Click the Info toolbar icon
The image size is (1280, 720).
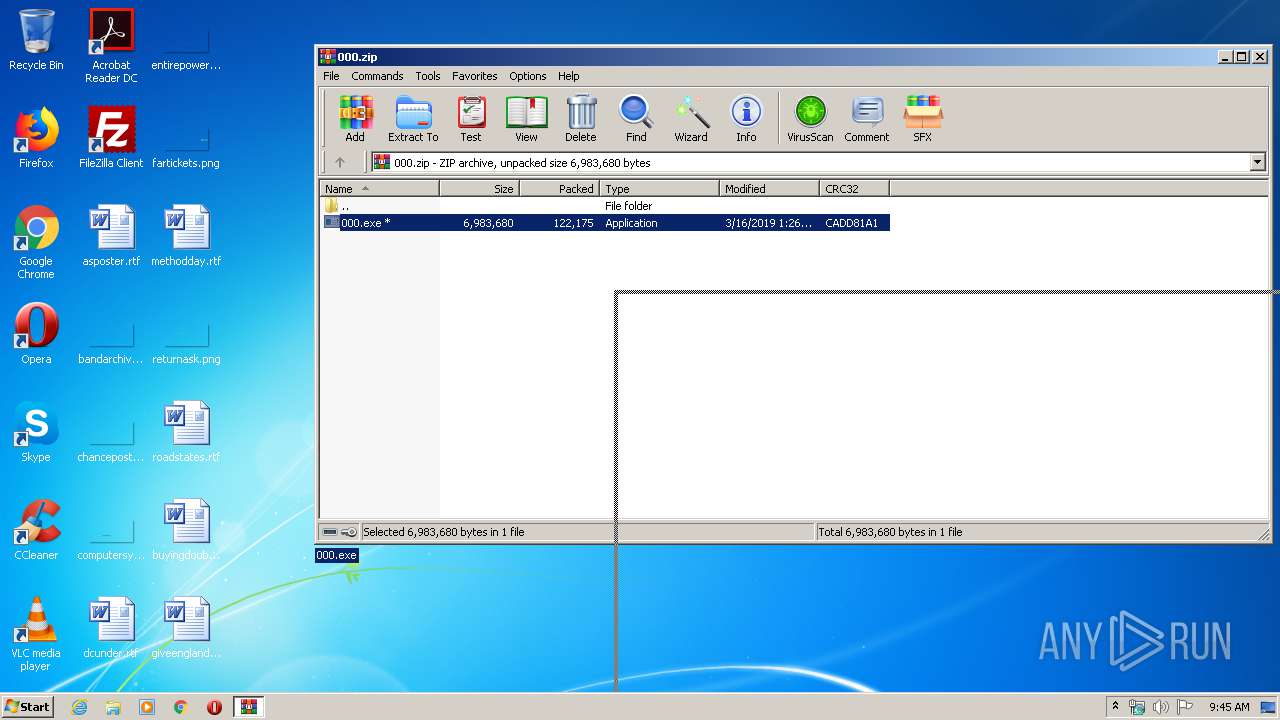pos(746,119)
